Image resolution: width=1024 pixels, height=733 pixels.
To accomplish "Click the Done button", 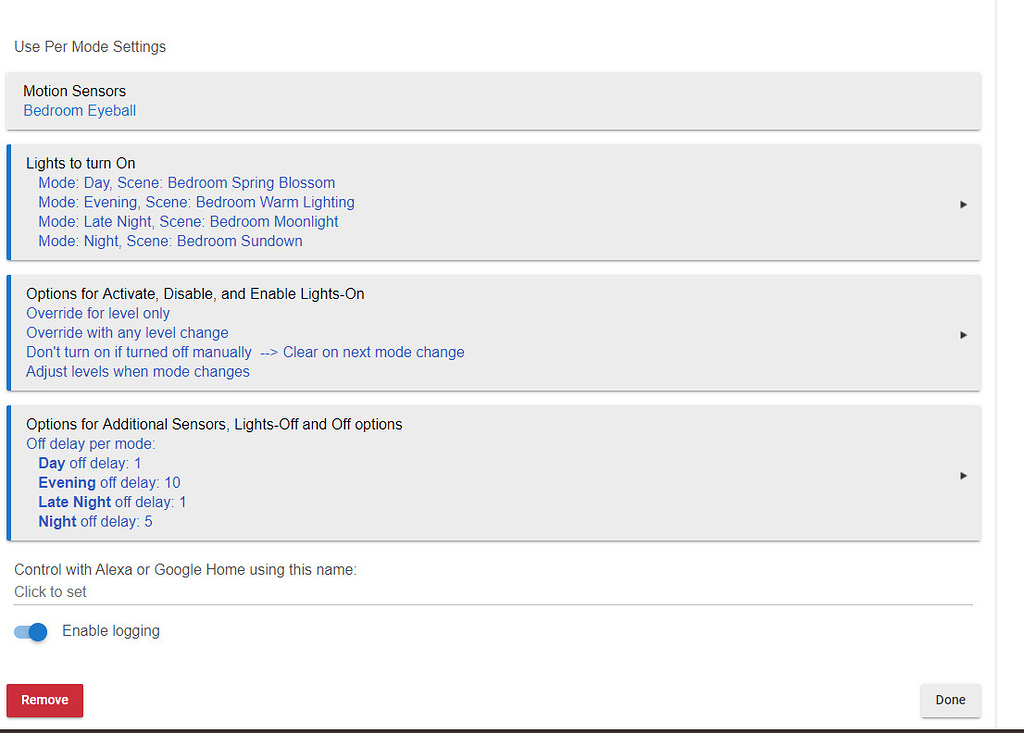I will [950, 700].
